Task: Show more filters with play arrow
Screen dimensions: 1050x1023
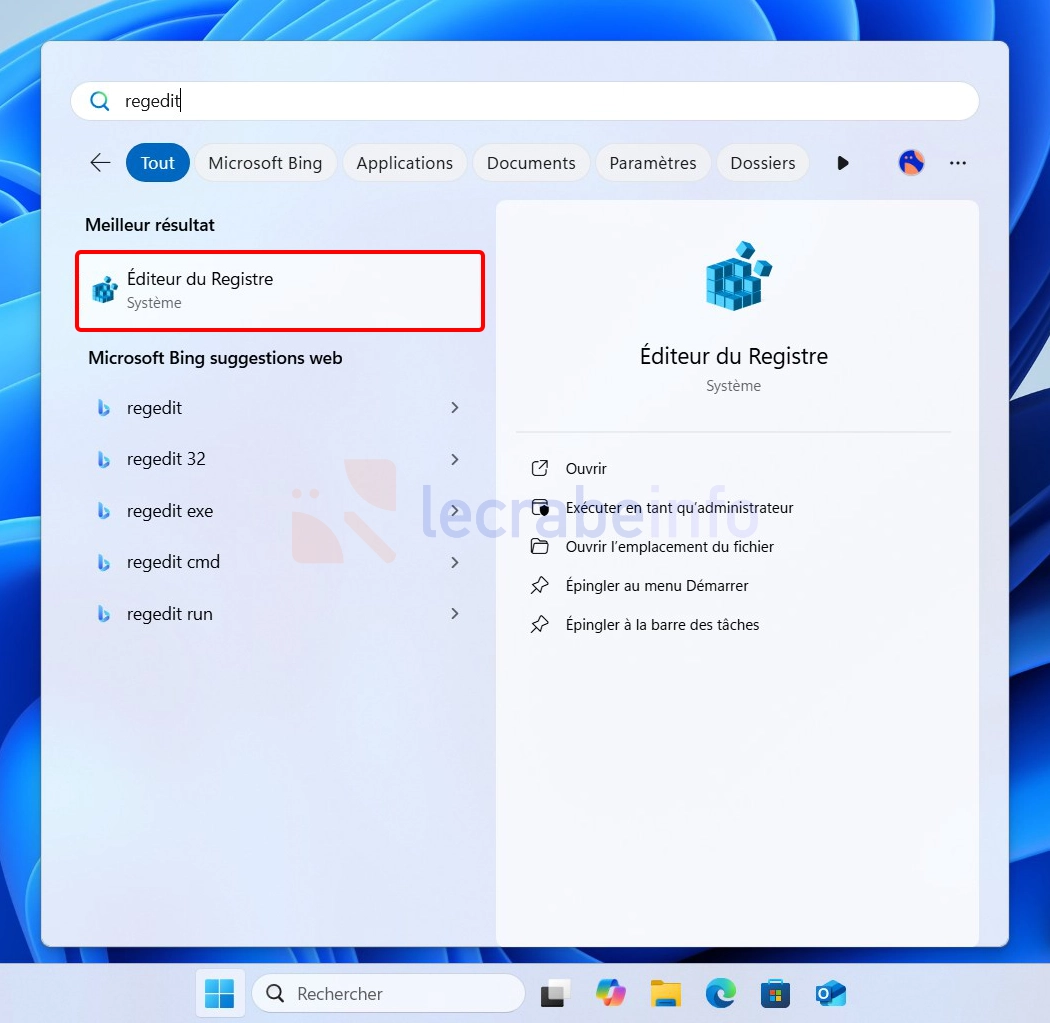Action: 843,163
